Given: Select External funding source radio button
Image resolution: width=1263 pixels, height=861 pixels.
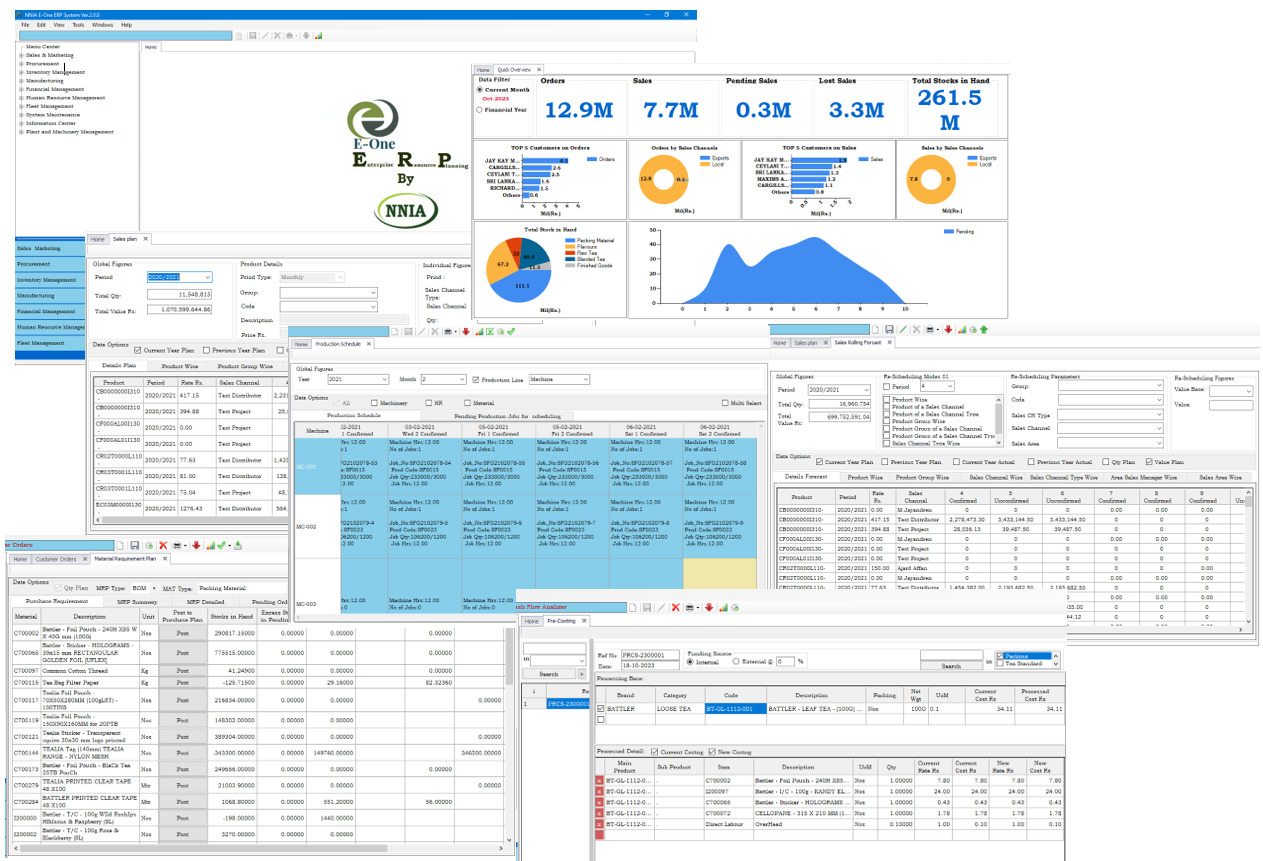Looking at the screenshot, I should click(x=737, y=661).
